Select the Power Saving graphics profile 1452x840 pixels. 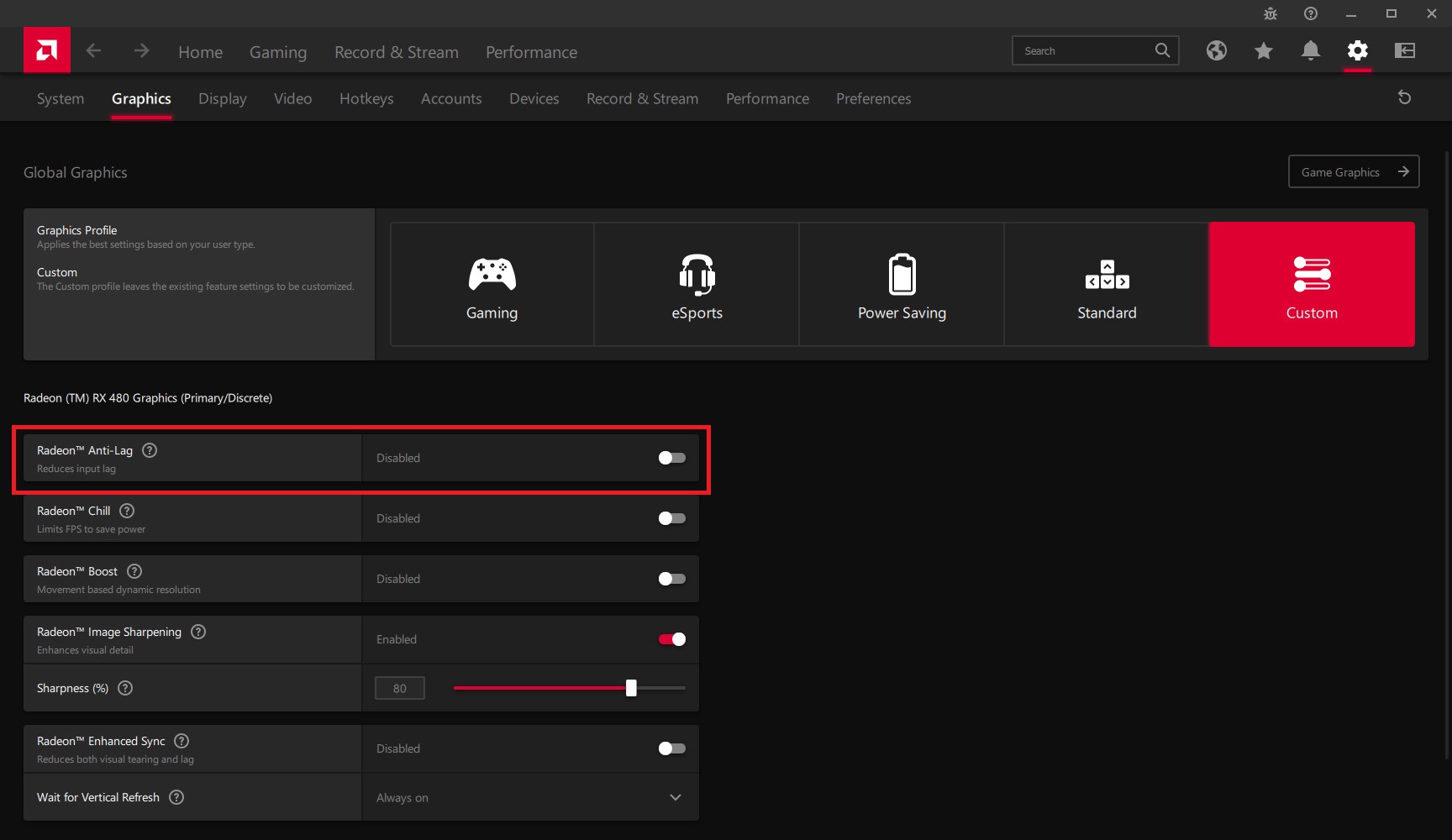point(902,284)
